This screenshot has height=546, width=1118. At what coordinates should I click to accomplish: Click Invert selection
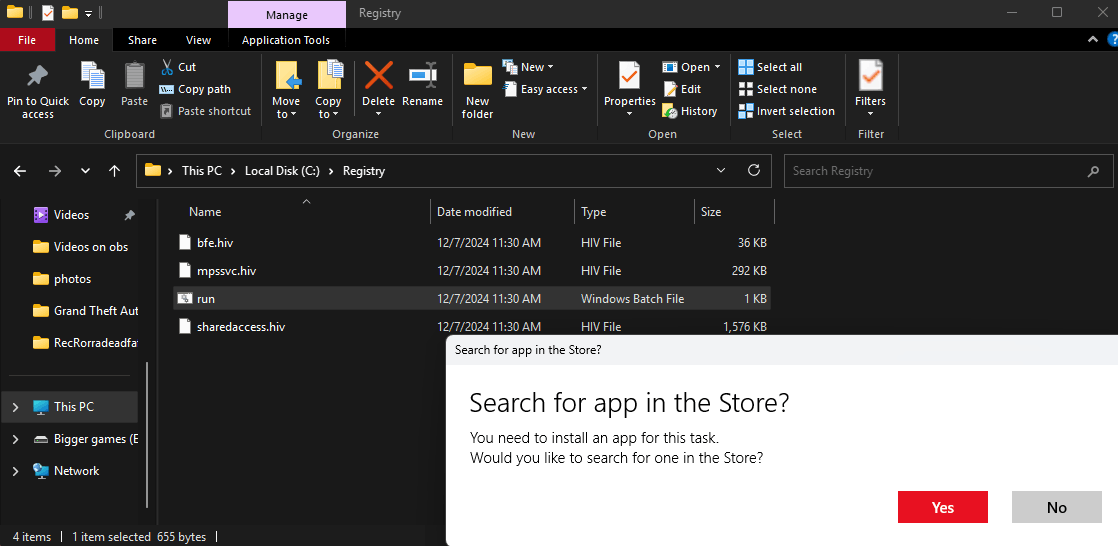tap(786, 111)
